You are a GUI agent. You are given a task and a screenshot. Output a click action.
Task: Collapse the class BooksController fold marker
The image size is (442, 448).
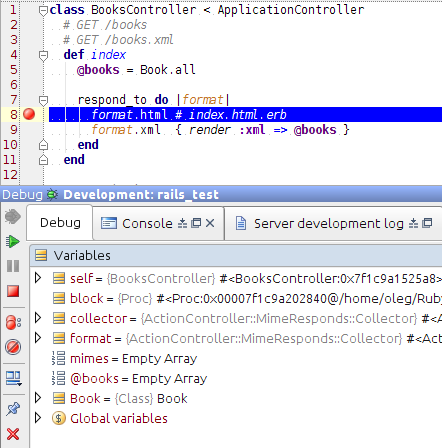coord(43,11)
